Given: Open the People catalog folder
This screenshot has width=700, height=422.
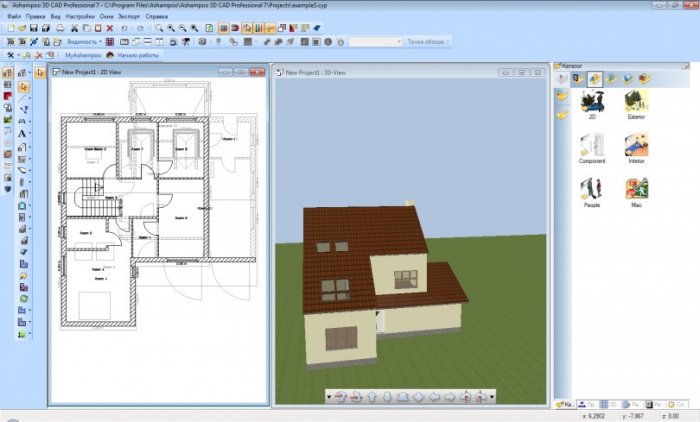Looking at the screenshot, I should [x=591, y=190].
